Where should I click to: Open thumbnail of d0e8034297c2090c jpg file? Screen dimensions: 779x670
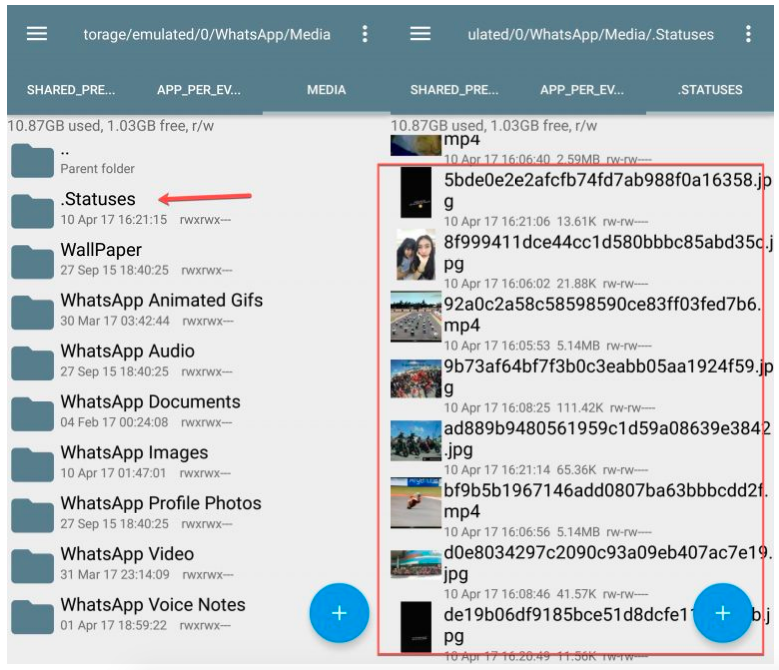(x=416, y=564)
